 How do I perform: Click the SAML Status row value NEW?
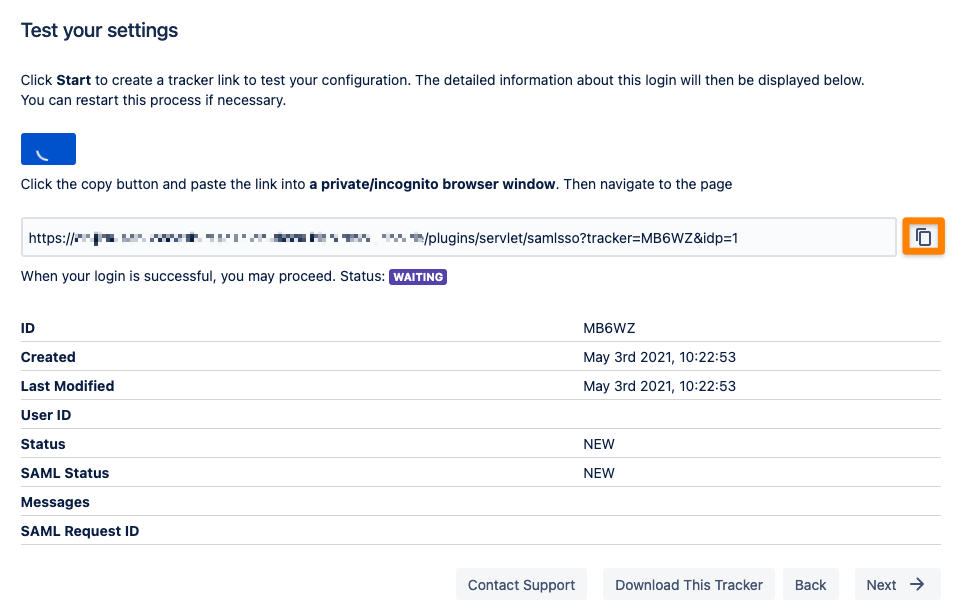pyautogui.click(x=599, y=473)
